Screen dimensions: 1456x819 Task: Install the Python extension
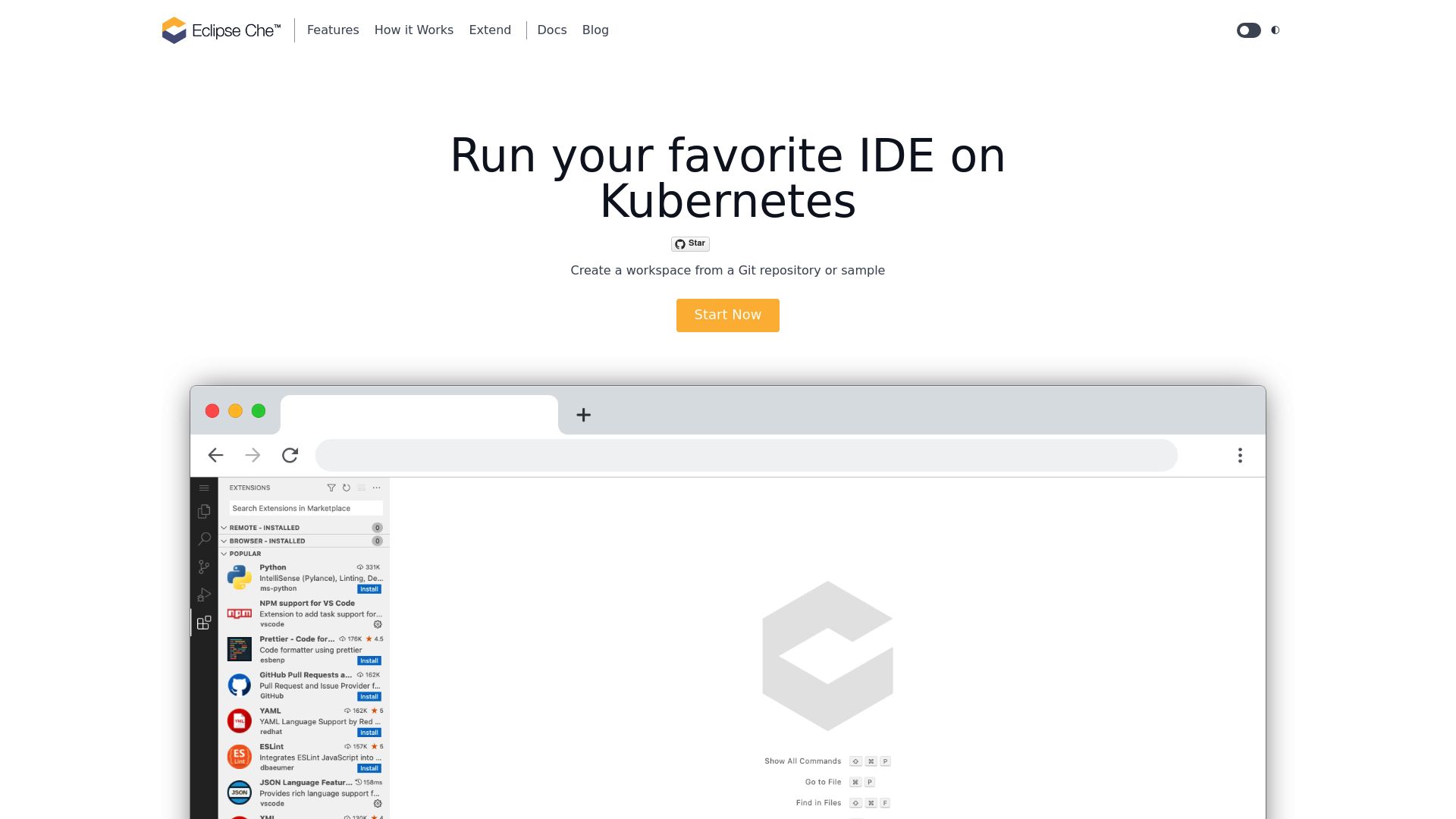(x=369, y=589)
